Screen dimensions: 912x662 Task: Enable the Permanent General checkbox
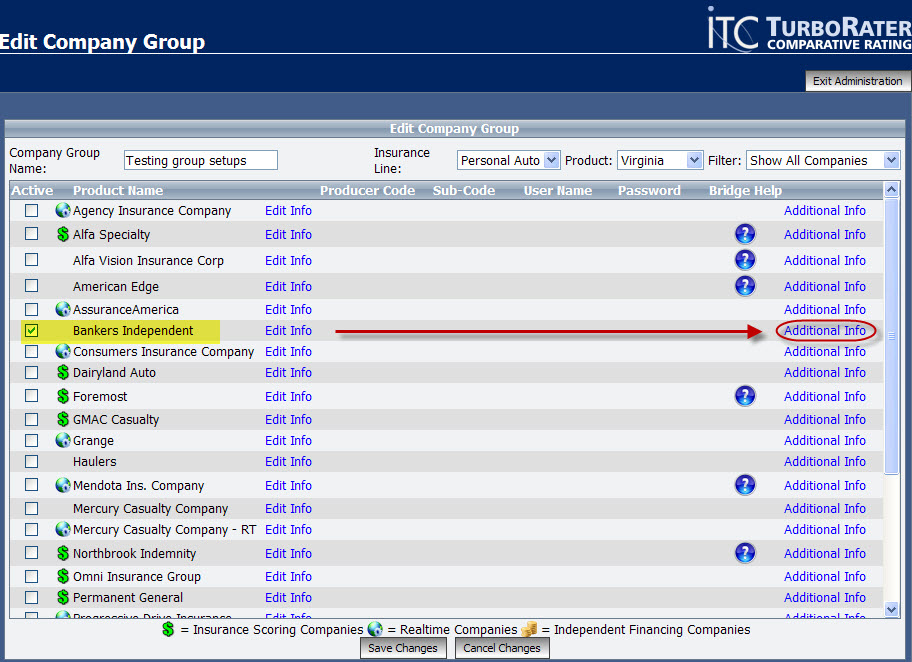coord(31,597)
